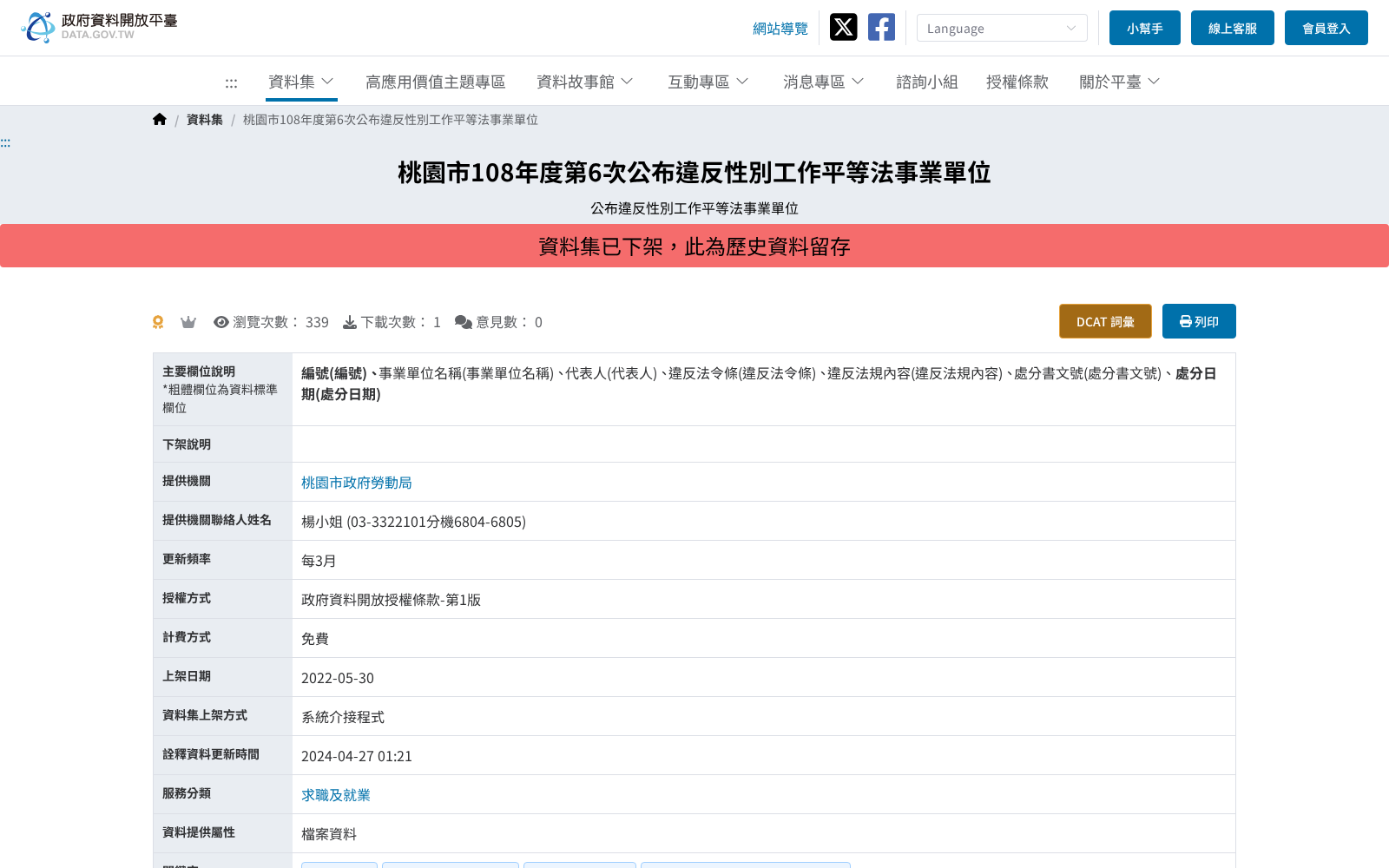
Task: Open the 授權條款 nav item
Action: click(1017, 82)
